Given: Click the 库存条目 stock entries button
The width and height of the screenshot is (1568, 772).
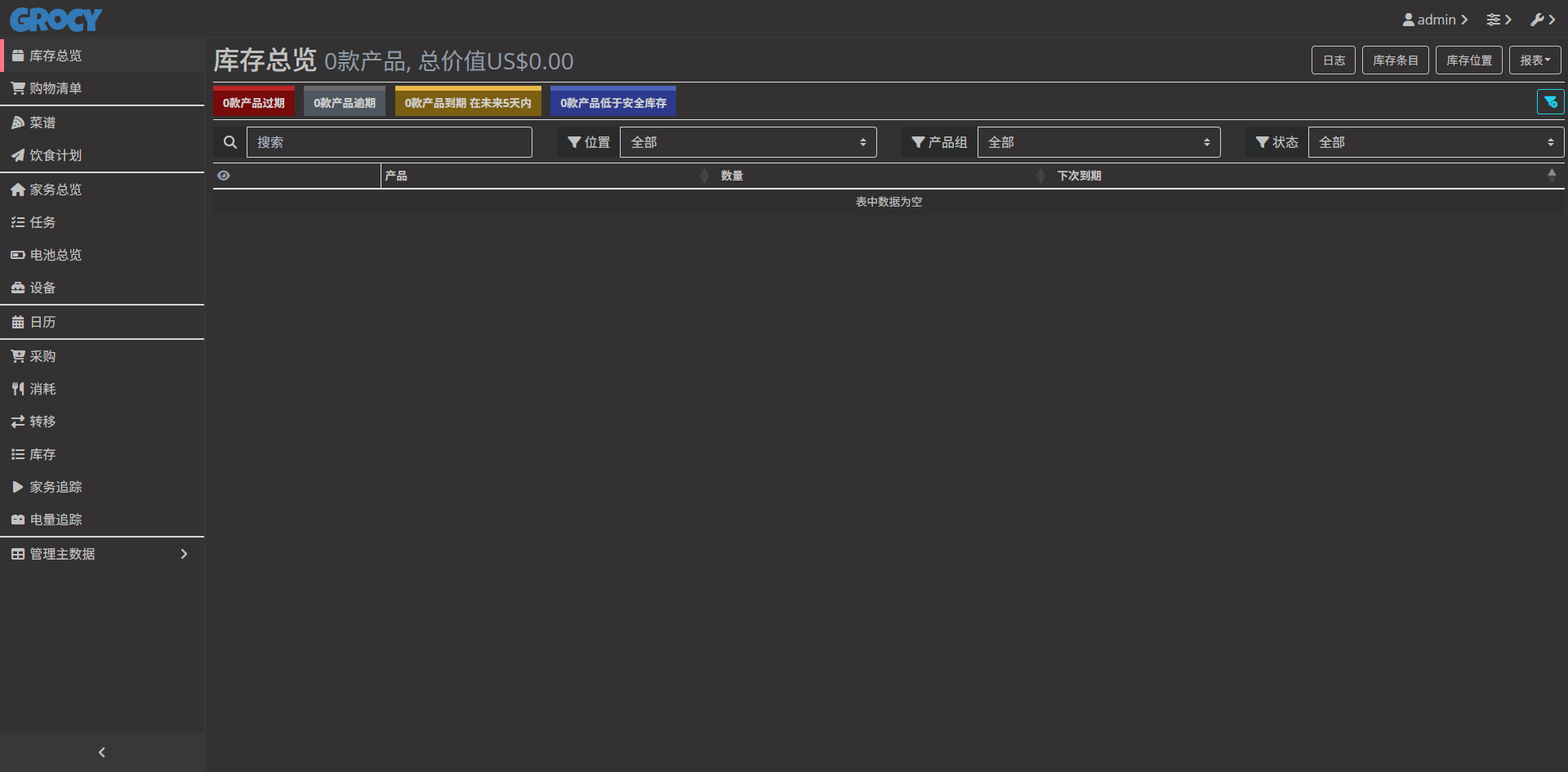Looking at the screenshot, I should [1395, 60].
